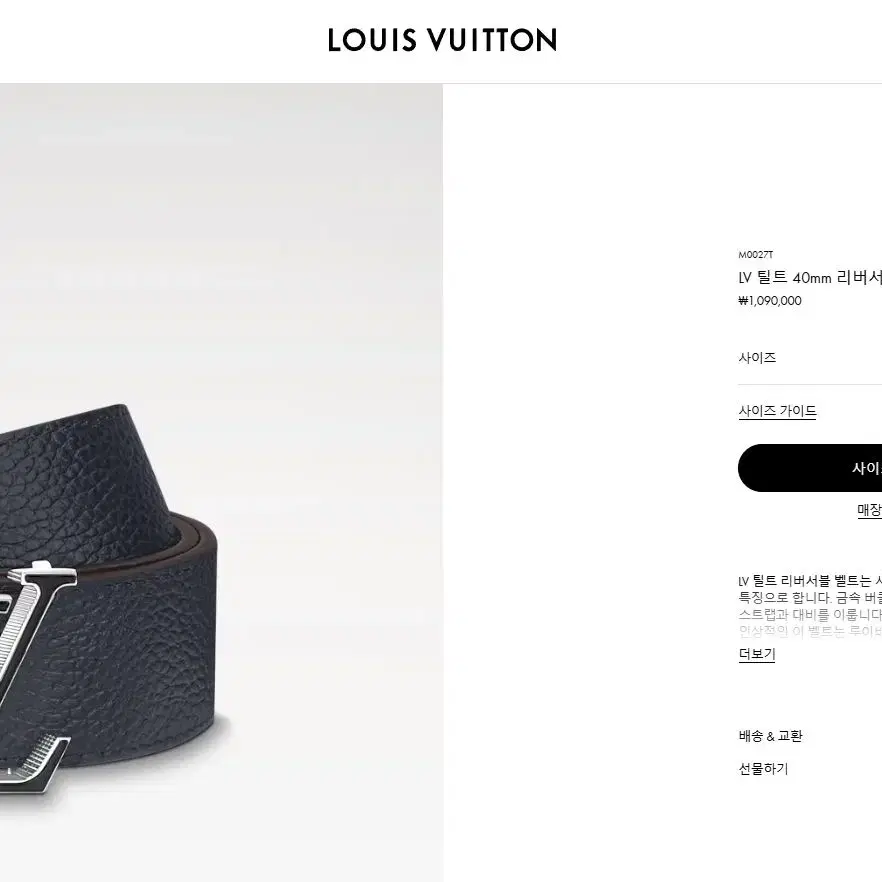Select the product code M0027T
The height and width of the screenshot is (882, 882).
coord(755,255)
